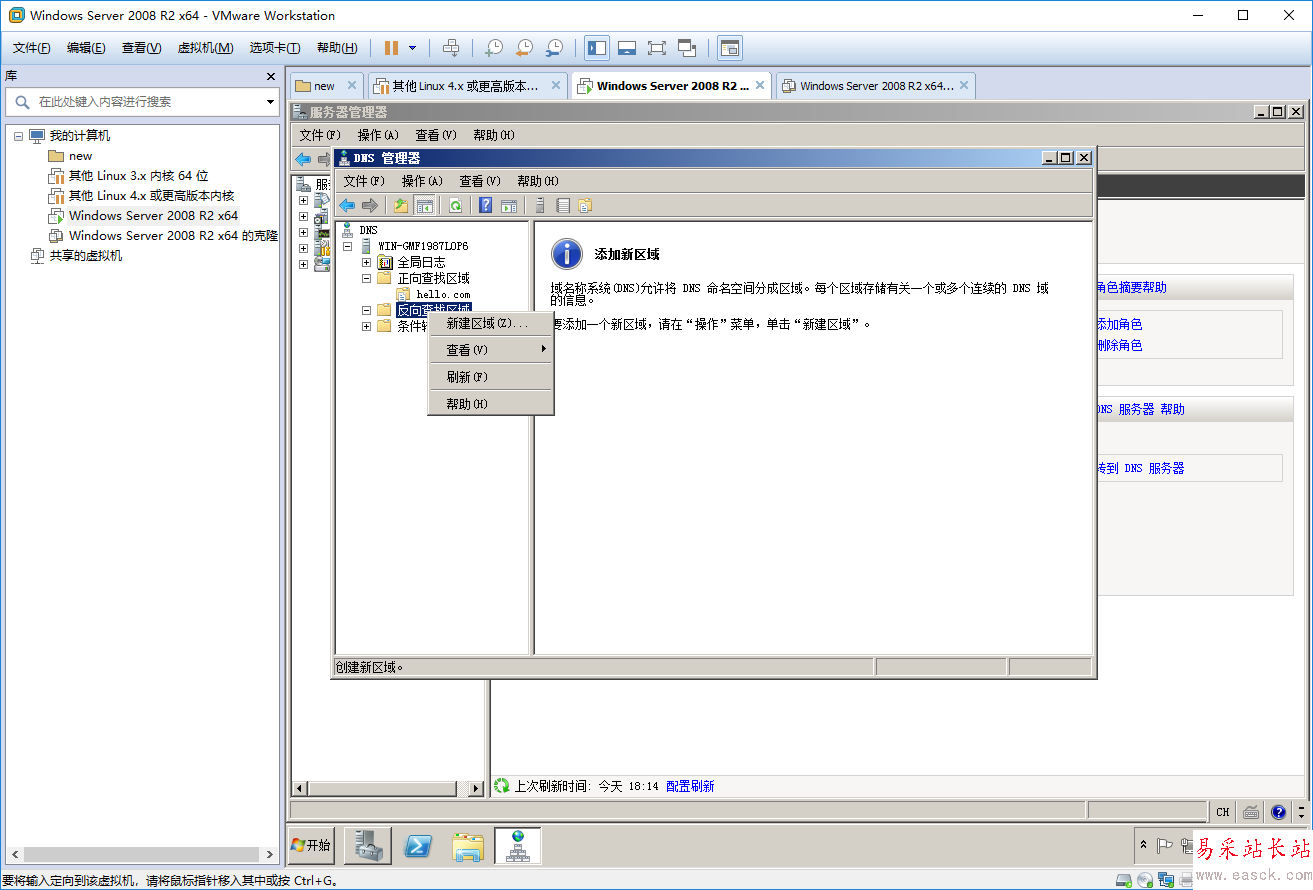Revert the virtual machine to a snapshot

[524, 47]
